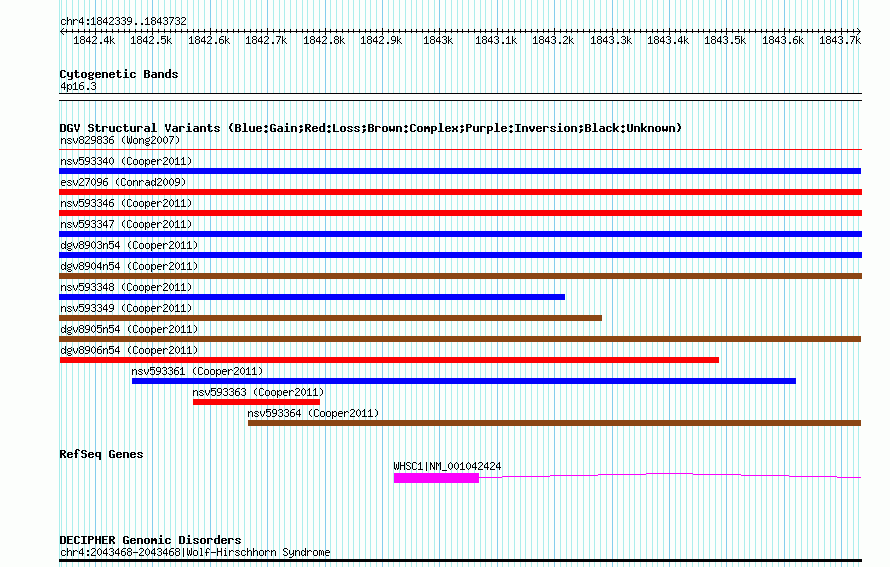
Task: Click the nsv593346 (Cooper2011) label
Action: (126, 203)
